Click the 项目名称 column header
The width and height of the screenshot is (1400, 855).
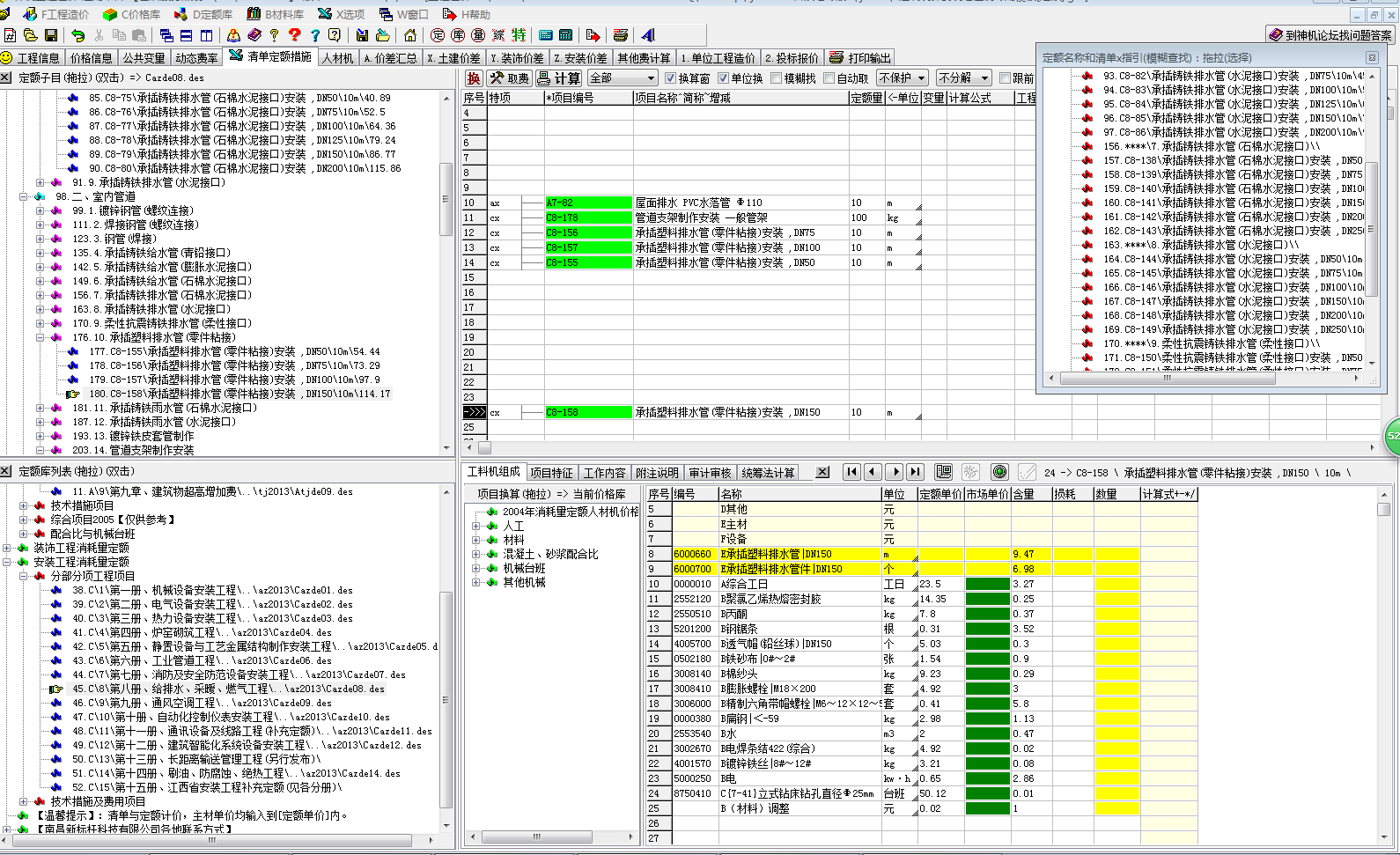740,98
